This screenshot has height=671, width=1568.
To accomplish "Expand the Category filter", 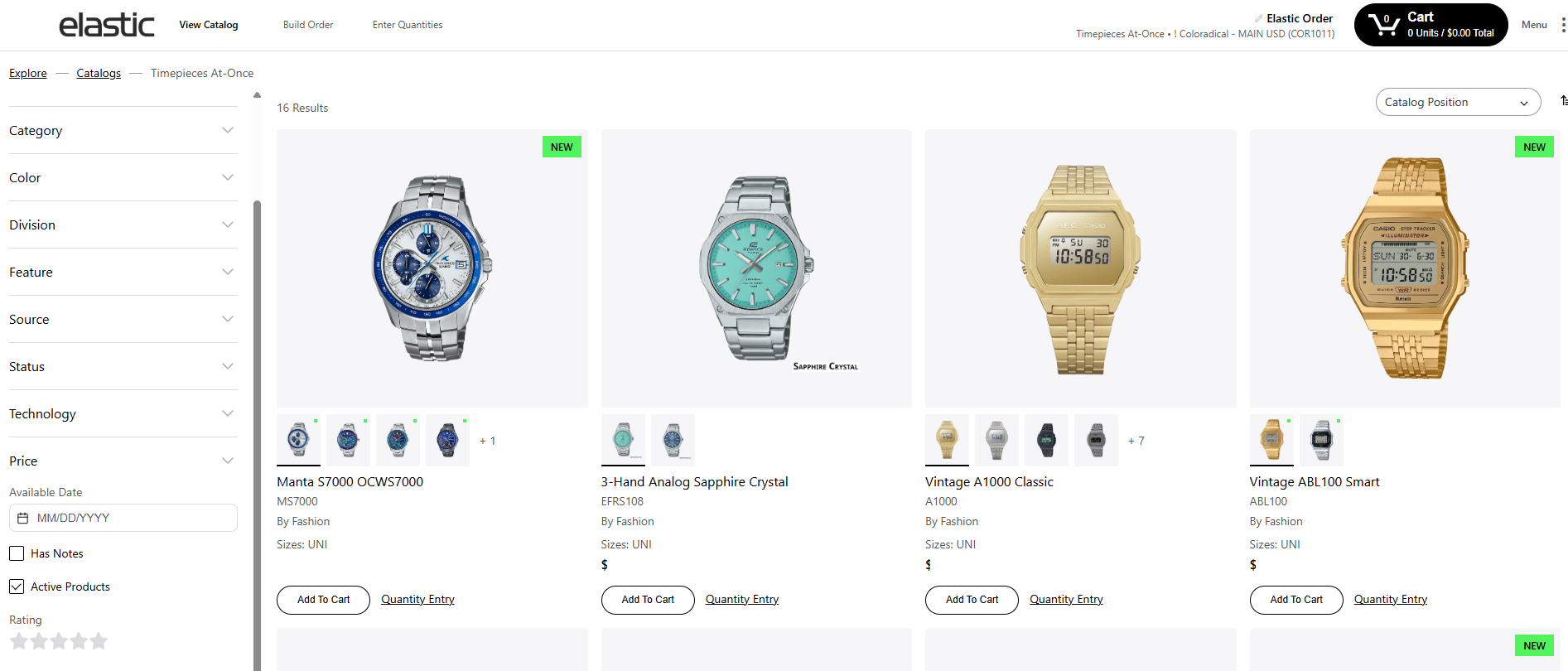I will tap(123, 131).
